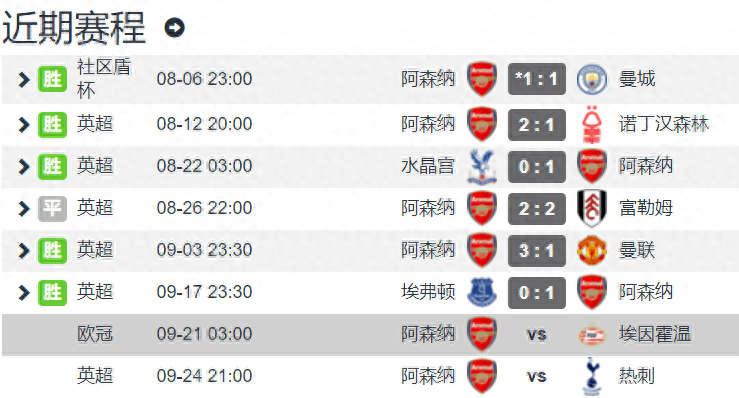Expand the 08-26 Fulham match chevron
This screenshot has height=398, width=739.
(x=24, y=208)
